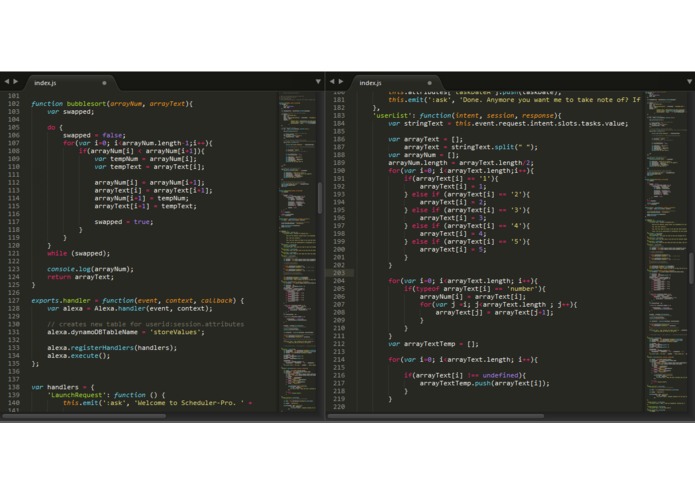Click the 'swapped = true;' statement
Viewport: 695px width, 494px height.
[124, 222]
